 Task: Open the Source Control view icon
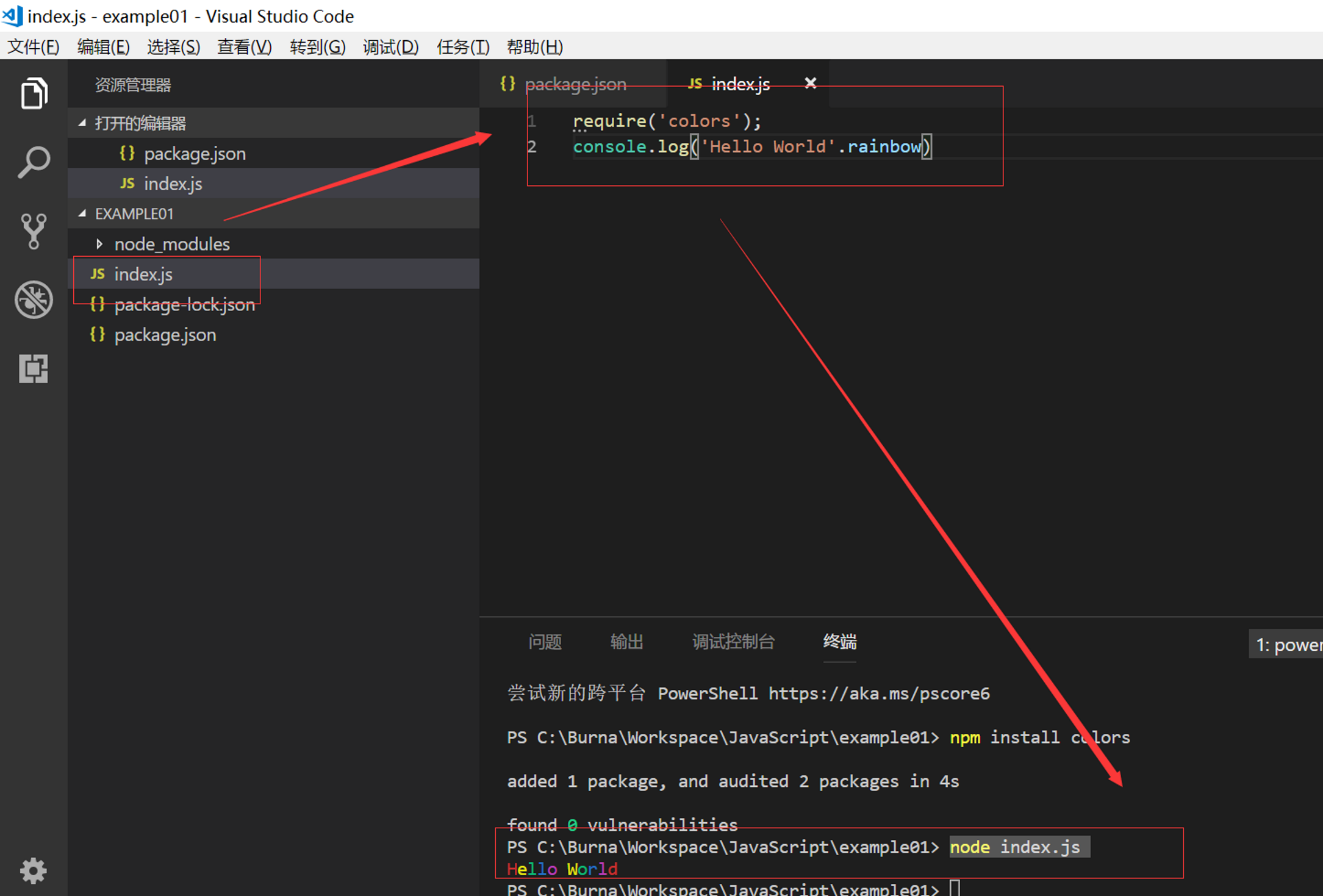[x=34, y=231]
